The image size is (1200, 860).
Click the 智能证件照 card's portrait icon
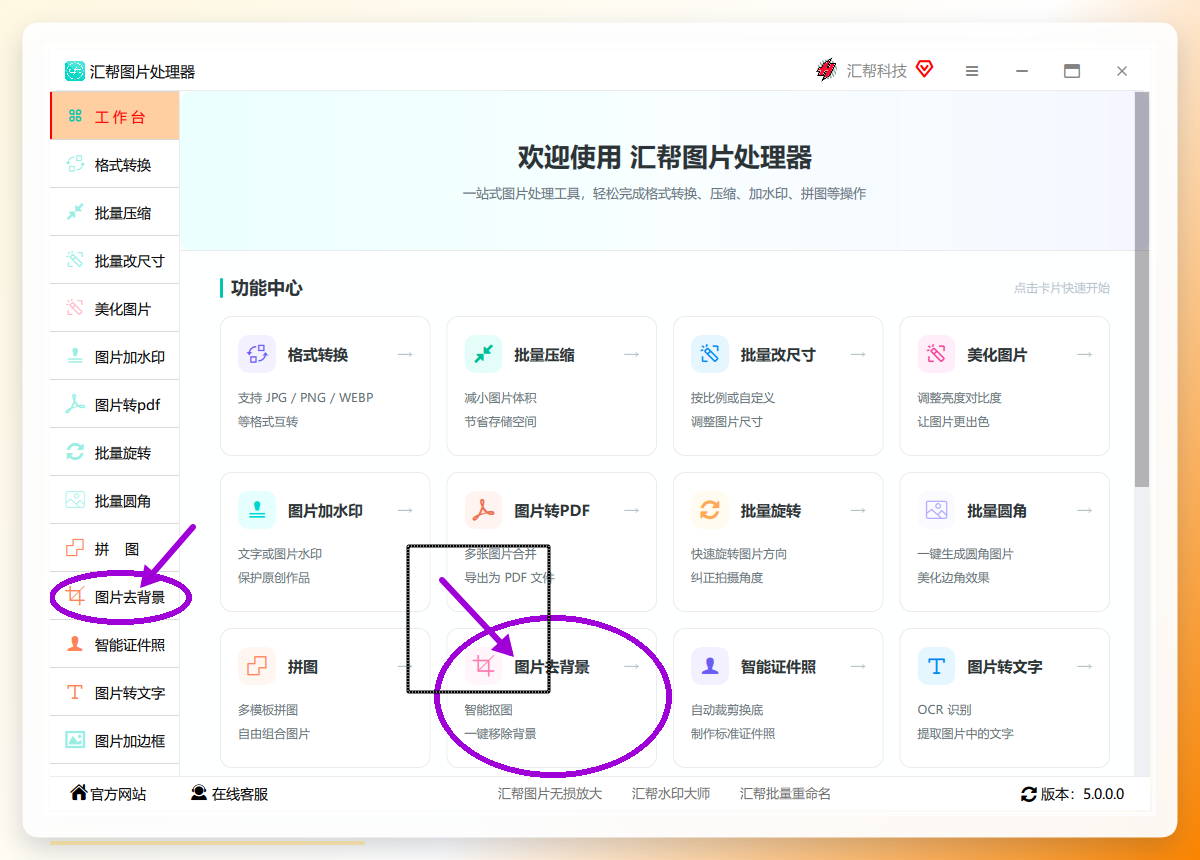[x=710, y=666]
